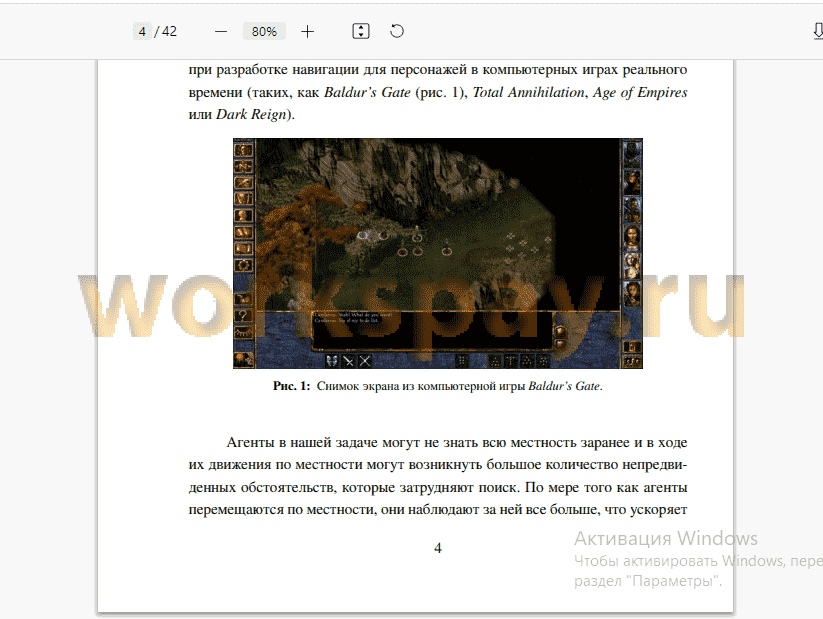Click the bold caption label "Рис. 1:"
The width and height of the screenshot is (823, 619).
(x=292, y=386)
